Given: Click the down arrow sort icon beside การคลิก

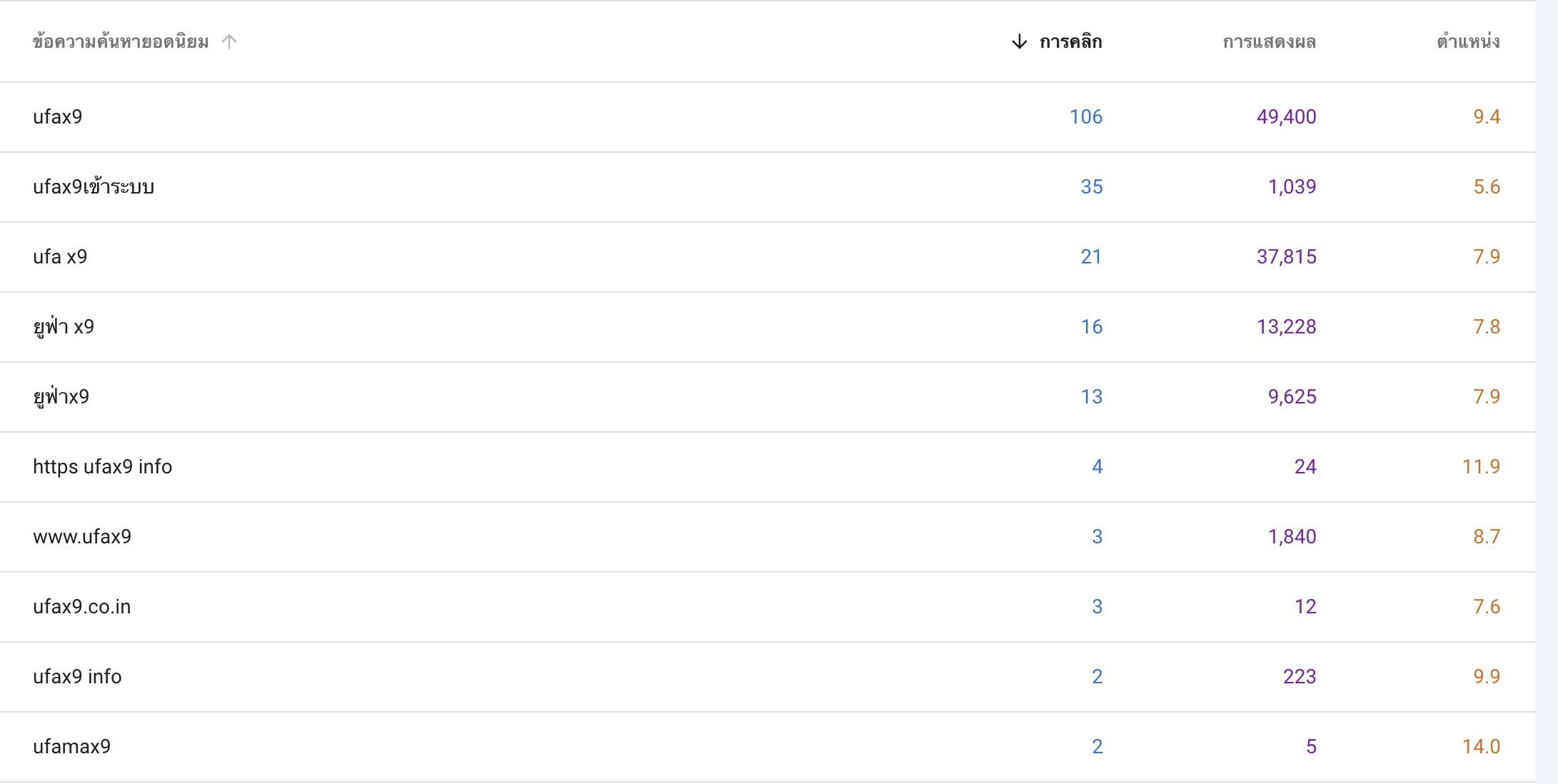Looking at the screenshot, I should pos(1019,41).
